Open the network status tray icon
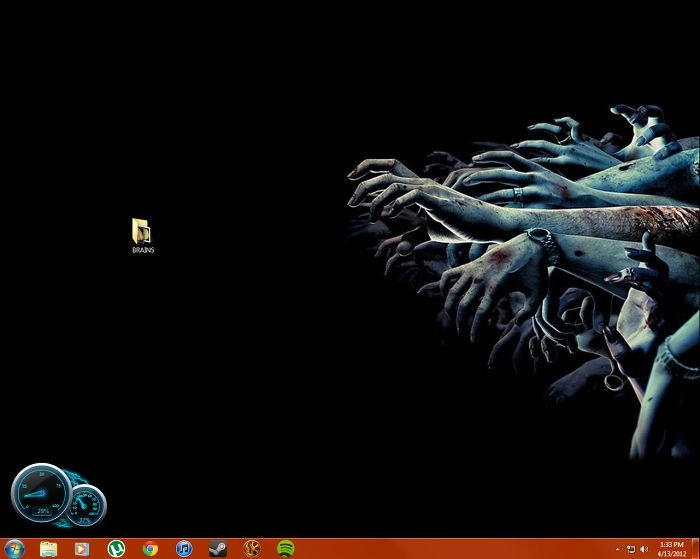 (631, 549)
